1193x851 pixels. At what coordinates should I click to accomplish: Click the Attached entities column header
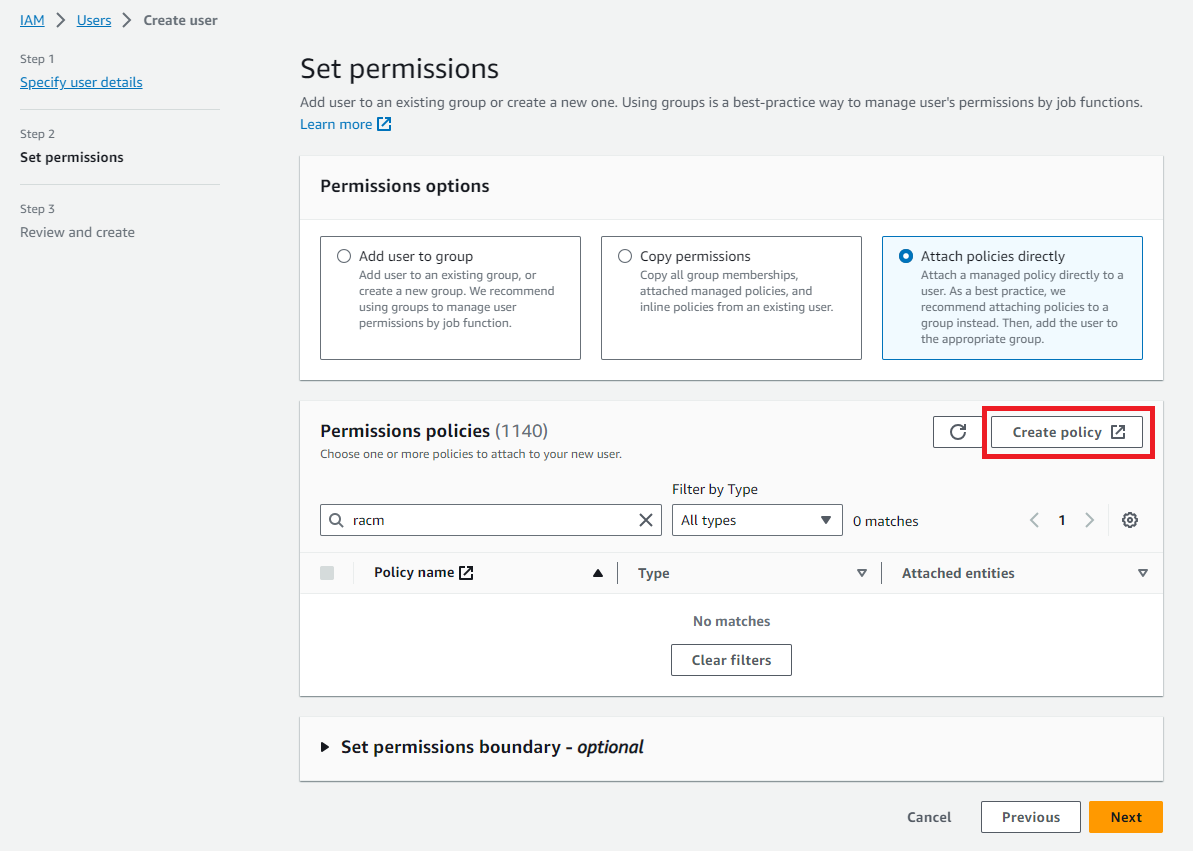click(958, 573)
